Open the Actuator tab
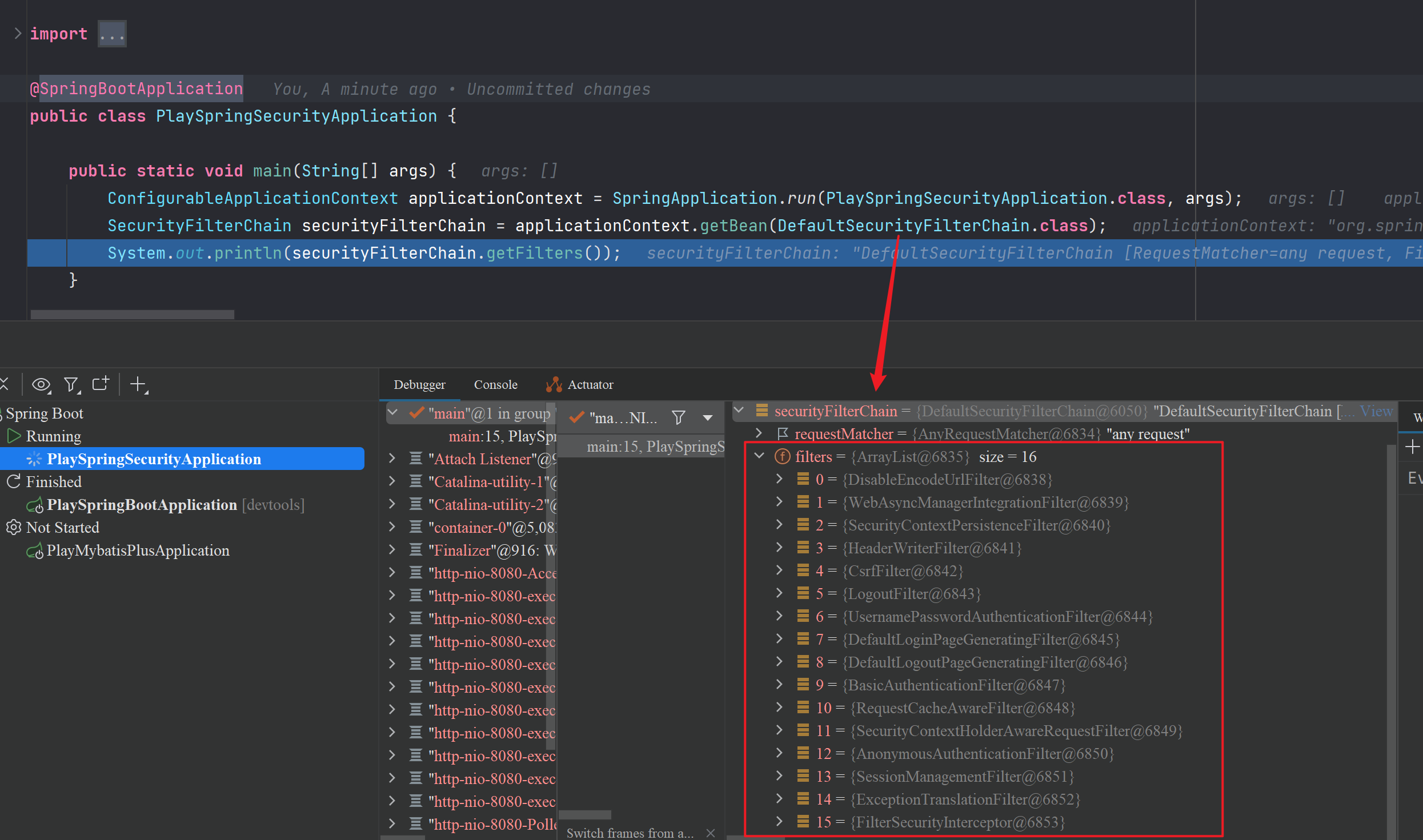Screen dimensions: 1423x840 [579, 385]
